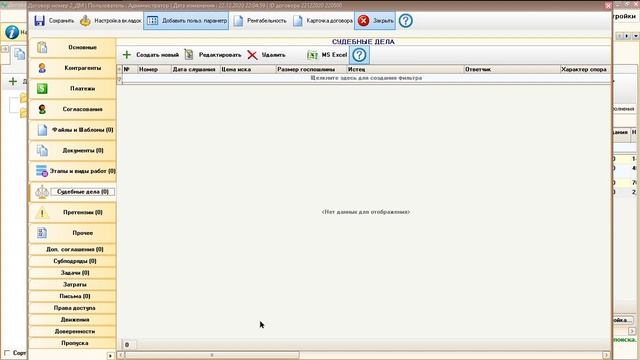
Task: Open Претензии (0) tab
Action: (x=73, y=212)
